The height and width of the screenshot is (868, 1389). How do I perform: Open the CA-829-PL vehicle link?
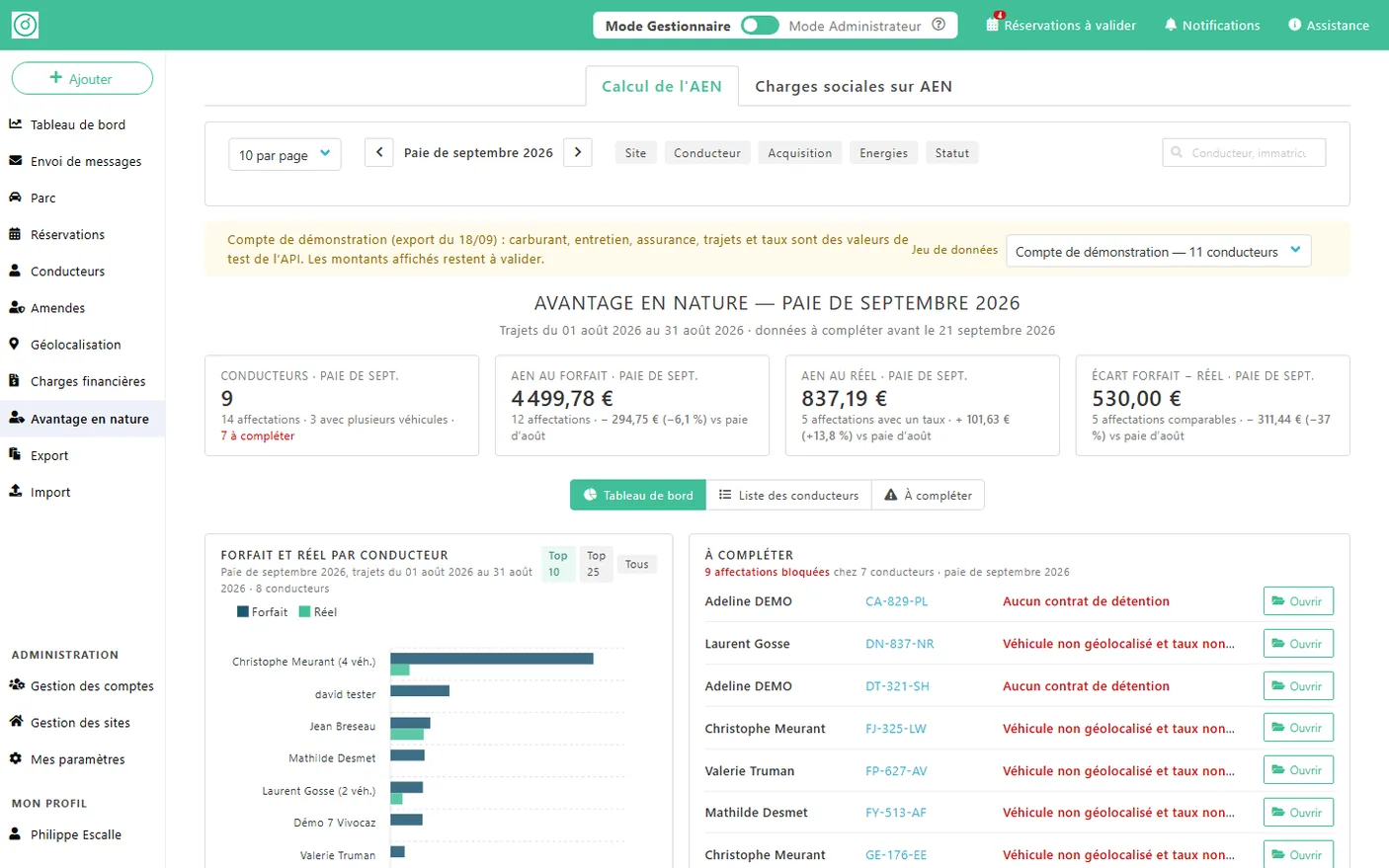pyautogui.click(x=896, y=600)
